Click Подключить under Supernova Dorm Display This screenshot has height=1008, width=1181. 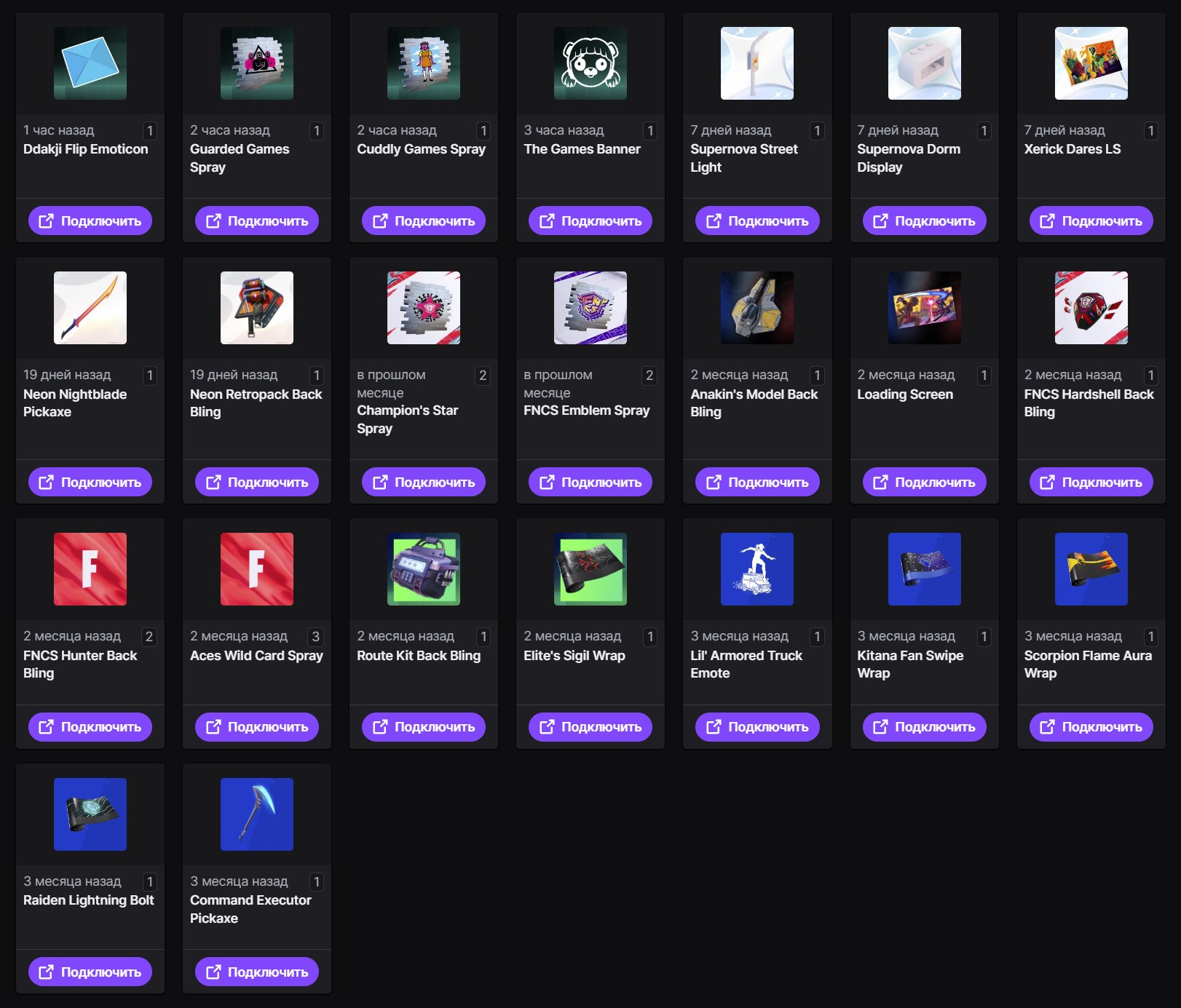[x=925, y=221]
